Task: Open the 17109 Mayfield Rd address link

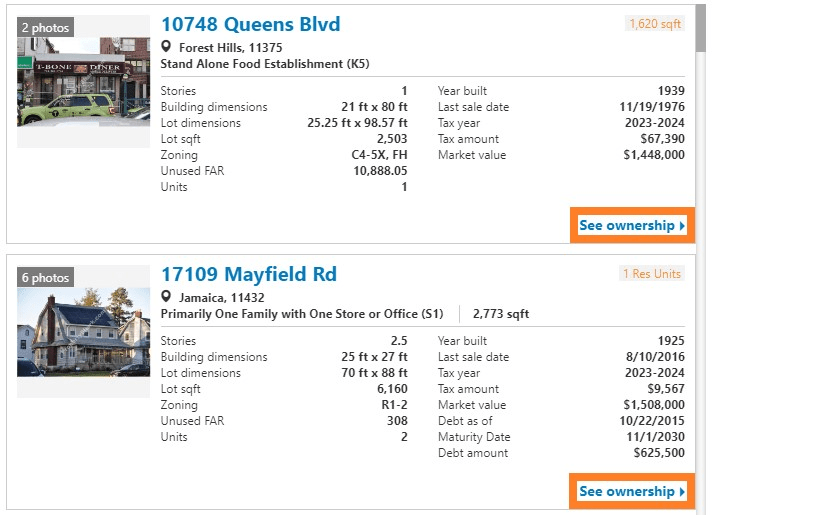Action: pos(248,274)
